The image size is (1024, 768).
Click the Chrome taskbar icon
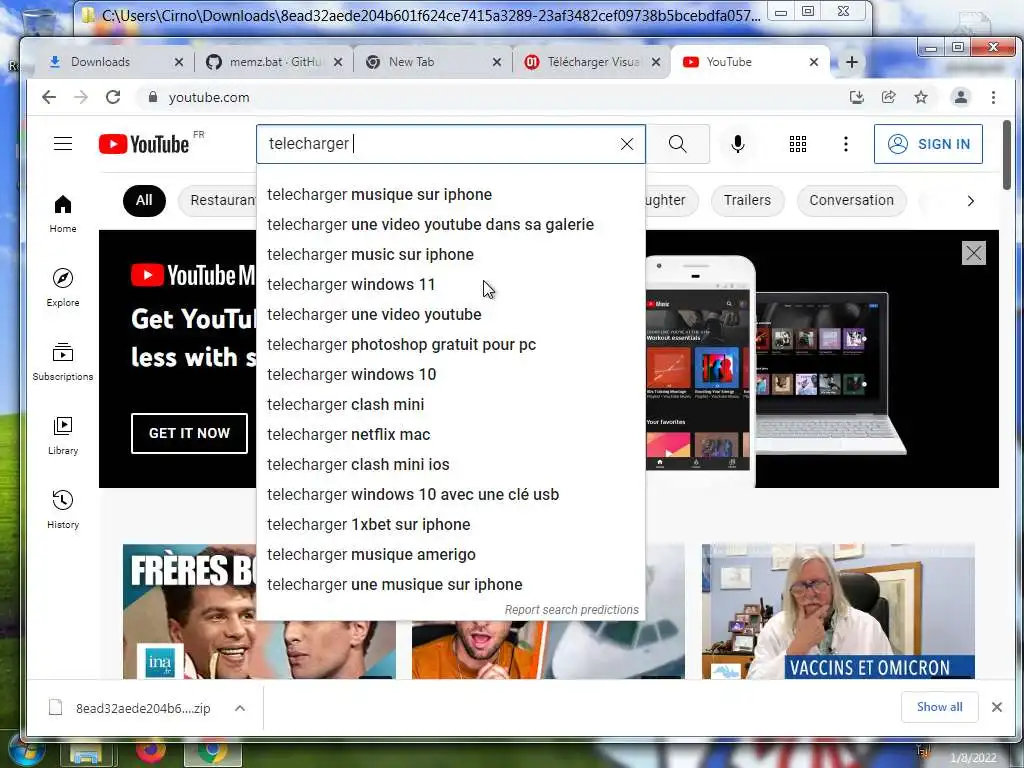click(213, 752)
